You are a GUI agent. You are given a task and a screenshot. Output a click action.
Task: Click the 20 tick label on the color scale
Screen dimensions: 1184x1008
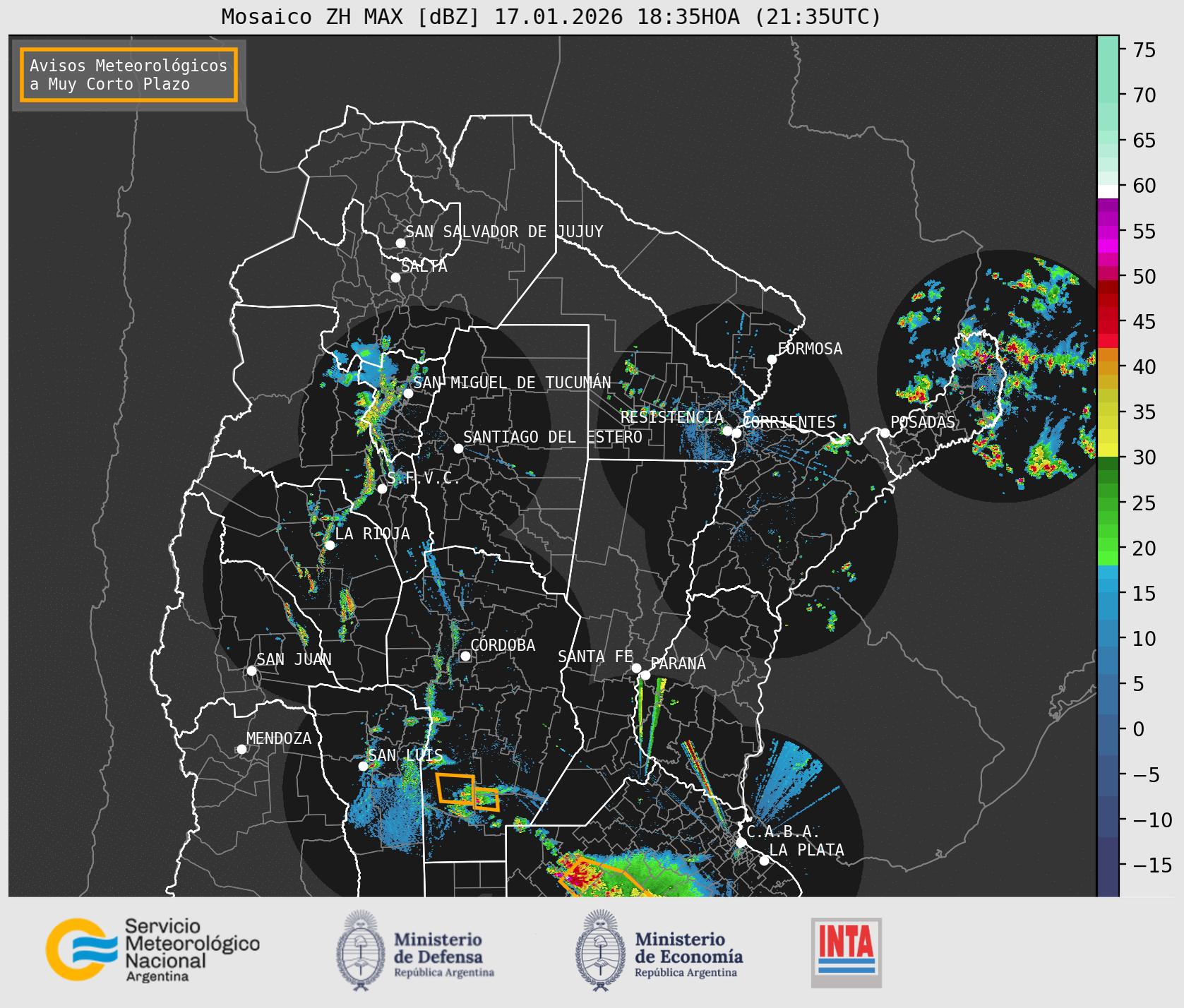tap(1144, 548)
